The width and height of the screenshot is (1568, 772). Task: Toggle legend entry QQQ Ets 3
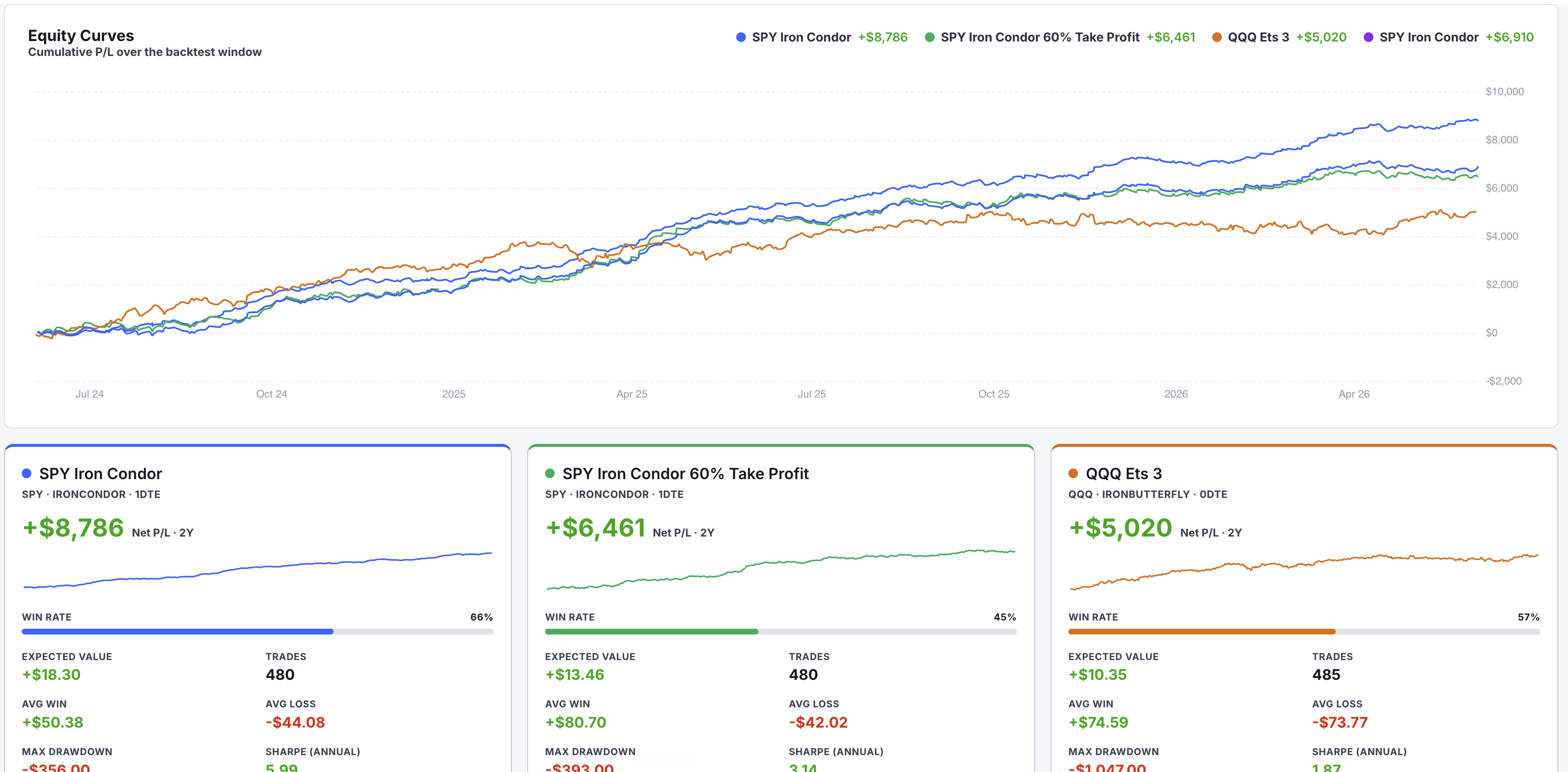pyautogui.click(x=1279, y=37)
